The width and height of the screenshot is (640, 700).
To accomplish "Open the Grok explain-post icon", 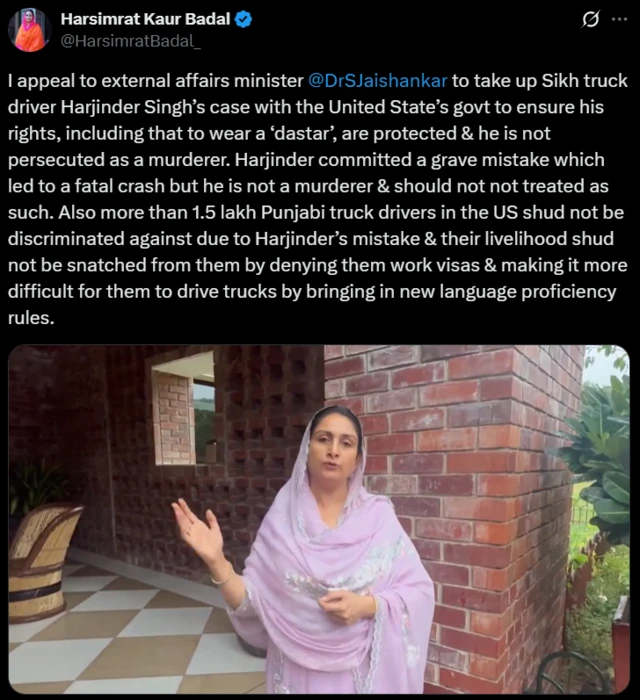I will (x=590, y=20).
